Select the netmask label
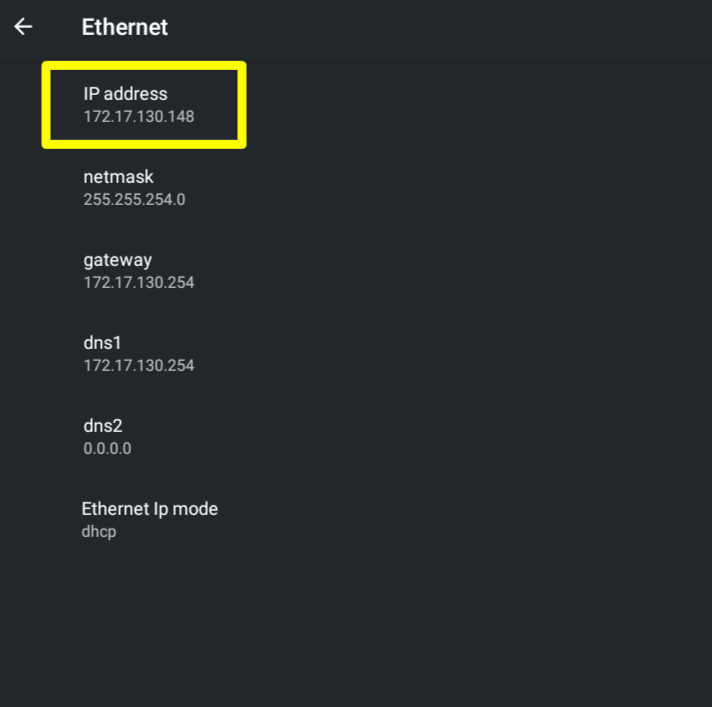The width and height of the screenshot is (712, 707). 118,177
